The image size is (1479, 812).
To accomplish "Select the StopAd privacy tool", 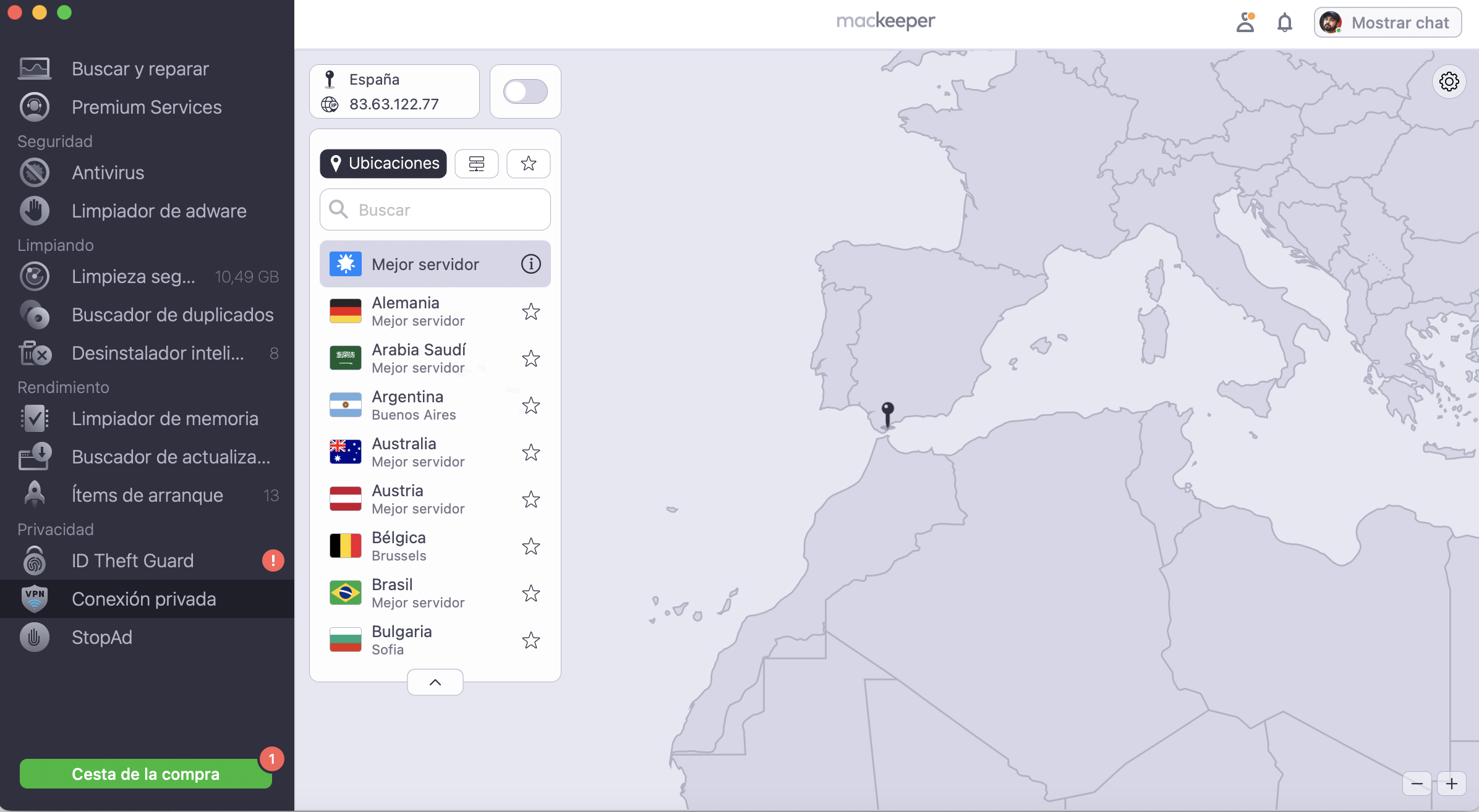I will coord(102,637).
